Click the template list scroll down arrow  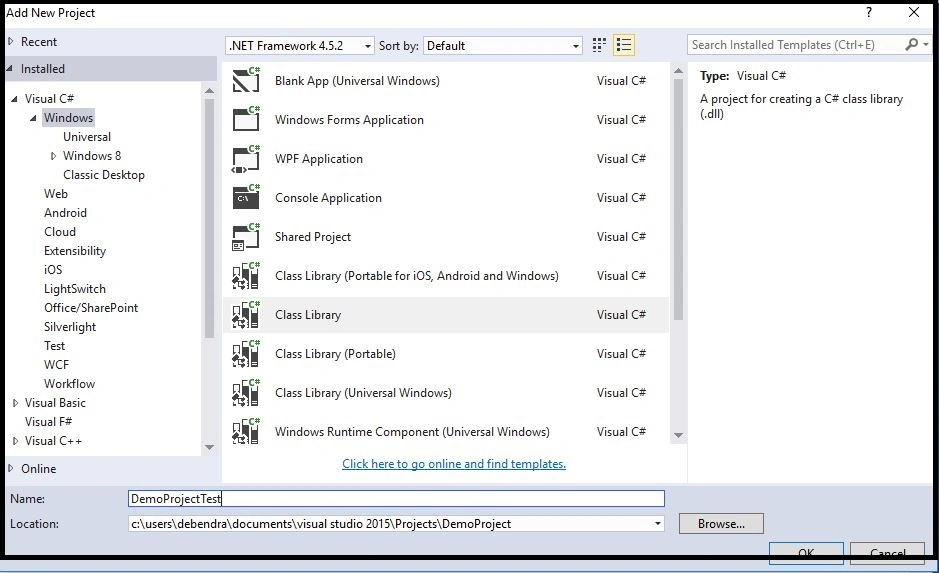click(678, 435)
